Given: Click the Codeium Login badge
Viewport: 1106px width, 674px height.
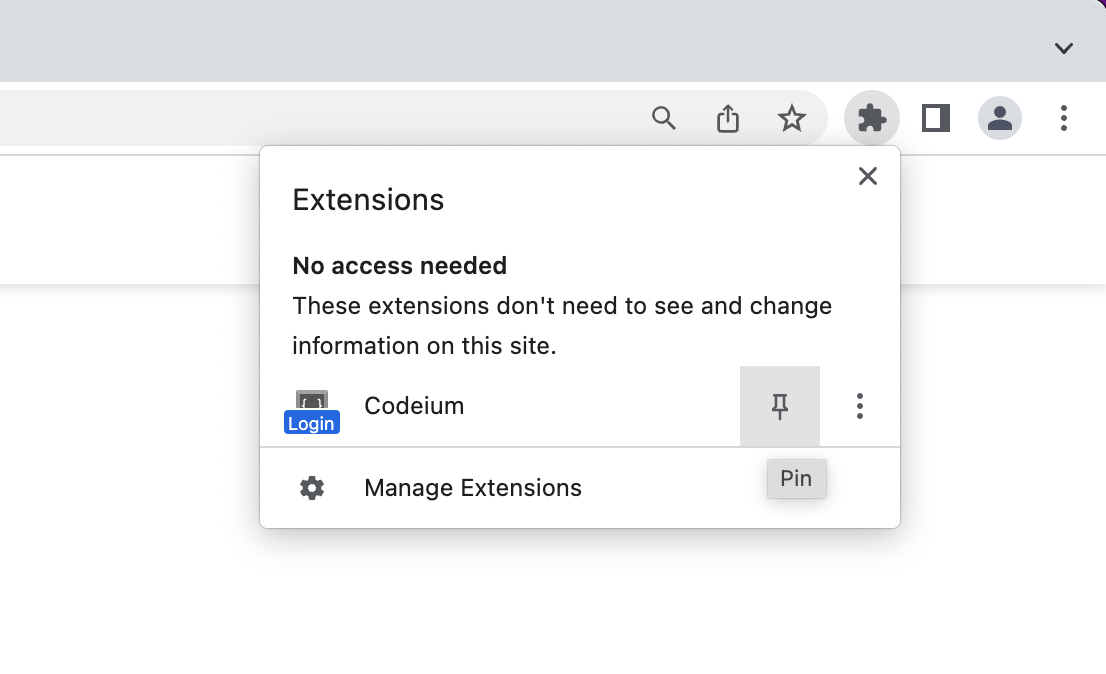Looking at the screenshot, I should (x=311, y=422).
